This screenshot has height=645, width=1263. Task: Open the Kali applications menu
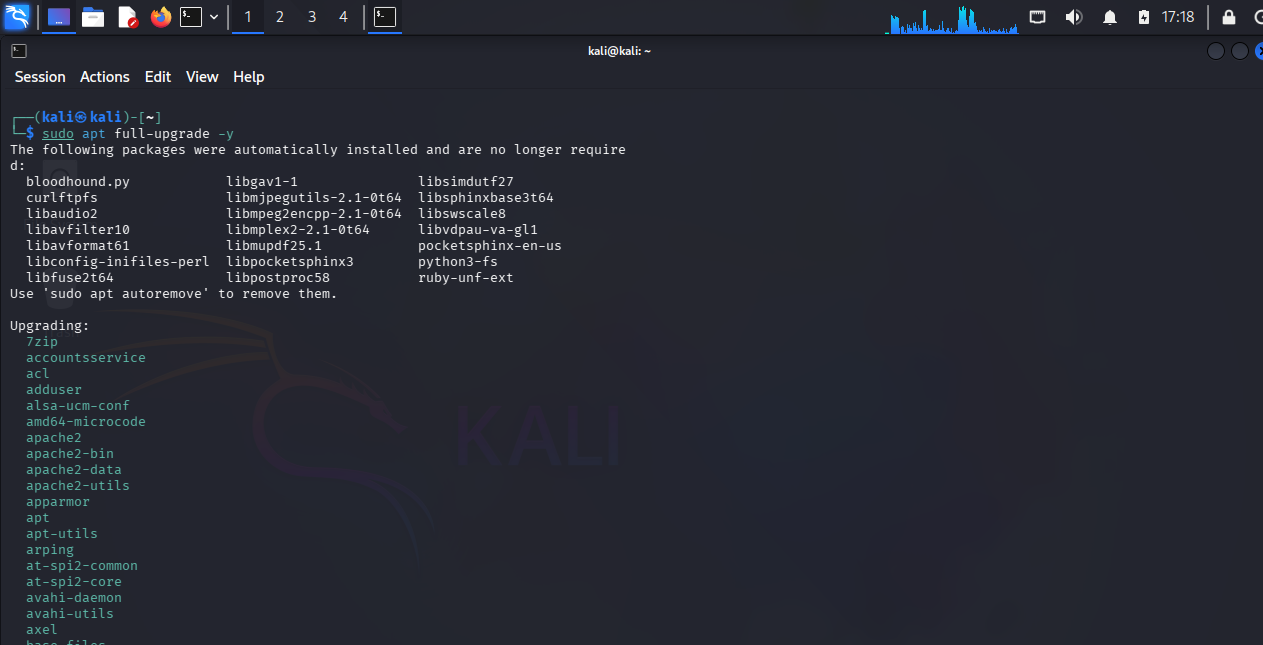[17, 17]
